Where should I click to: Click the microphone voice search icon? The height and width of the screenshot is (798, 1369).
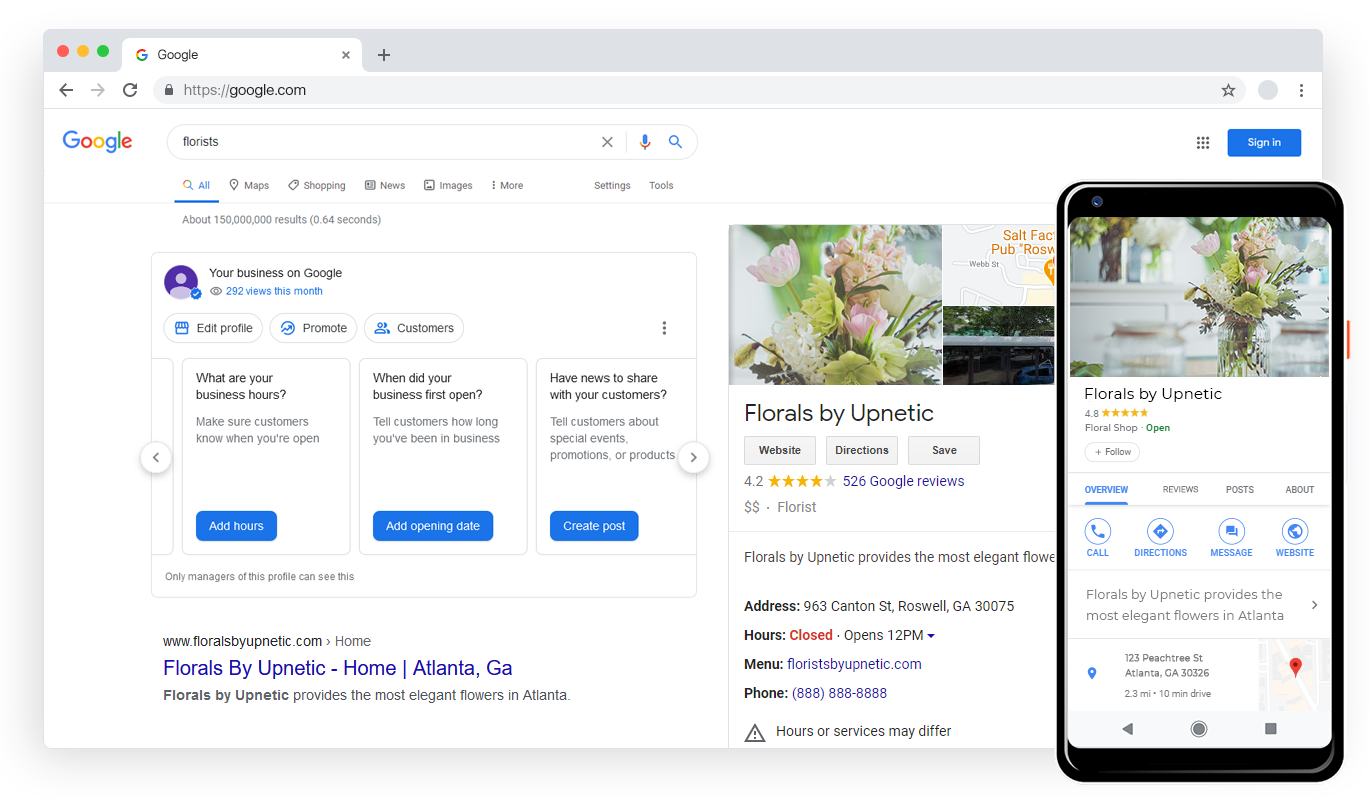pos(645,142)
